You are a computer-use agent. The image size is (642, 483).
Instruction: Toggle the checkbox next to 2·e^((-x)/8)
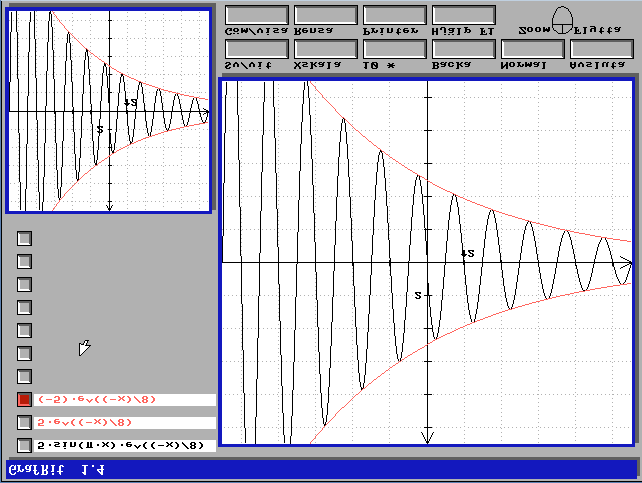pos(25,422)
